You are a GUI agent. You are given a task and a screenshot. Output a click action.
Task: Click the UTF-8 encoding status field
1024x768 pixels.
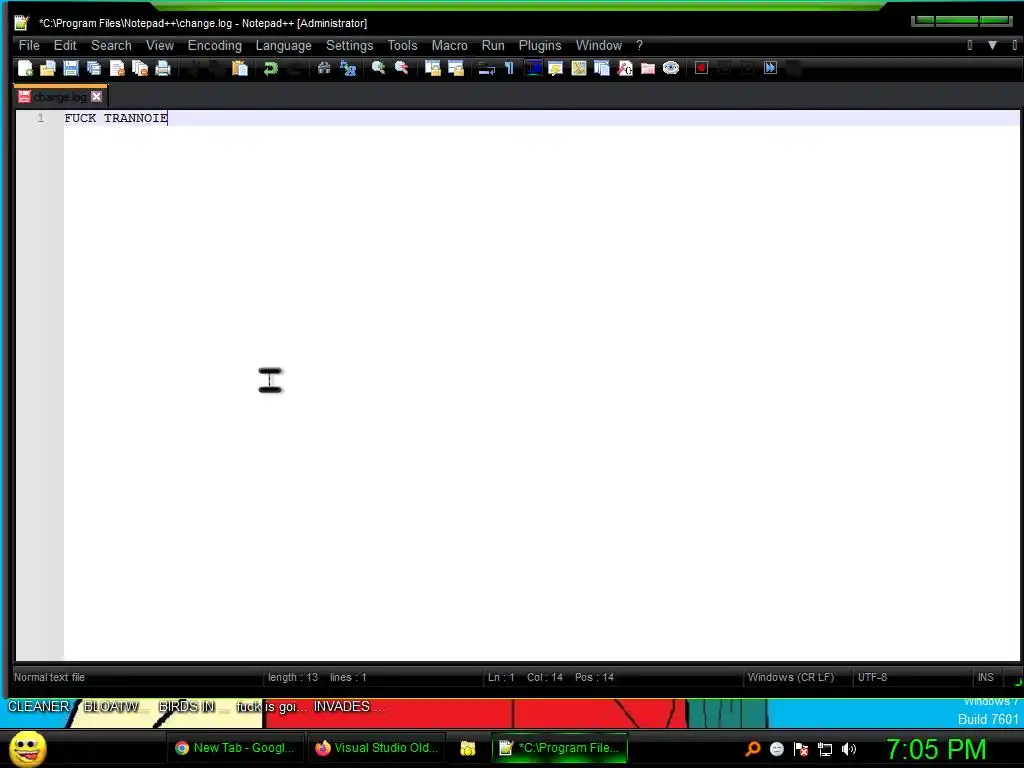pyautogui.click(x=872, y=677)
